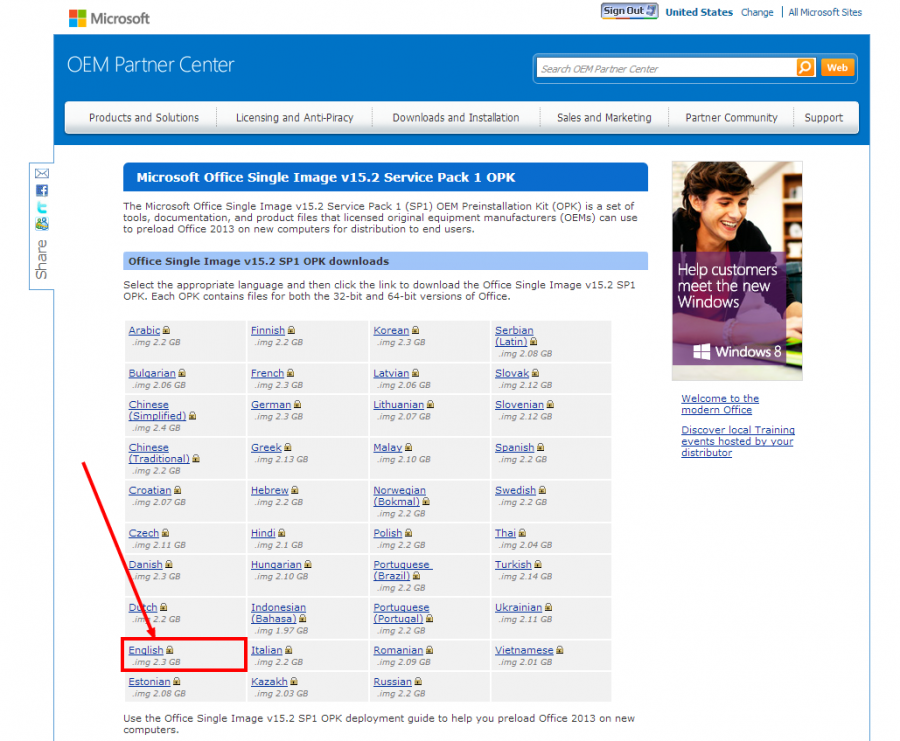Viewport: 900px width, 741px height.
Task: Click Change next to United States
Action: 757,13
